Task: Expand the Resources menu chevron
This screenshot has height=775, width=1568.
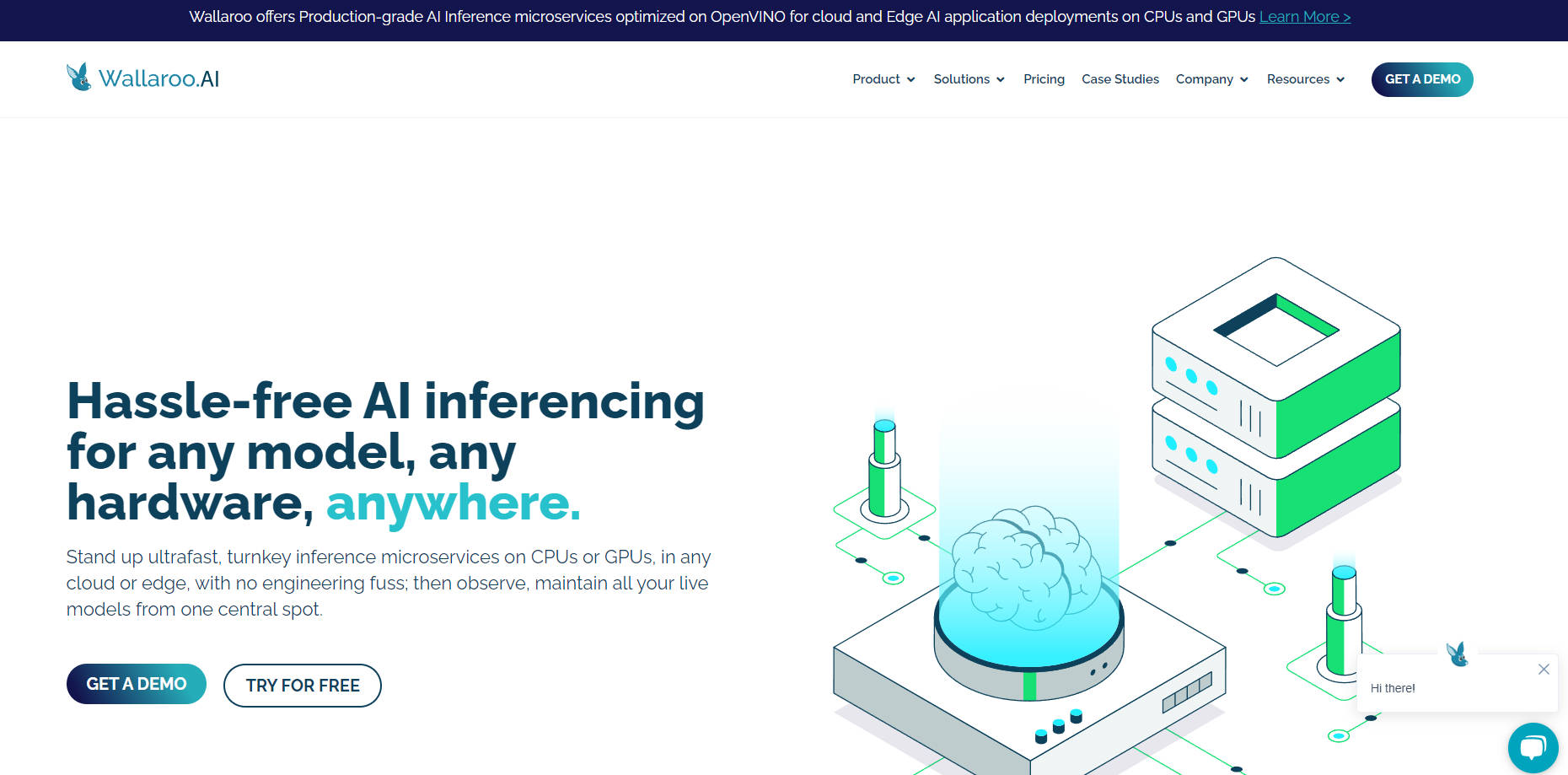Action: [1340, 79]
